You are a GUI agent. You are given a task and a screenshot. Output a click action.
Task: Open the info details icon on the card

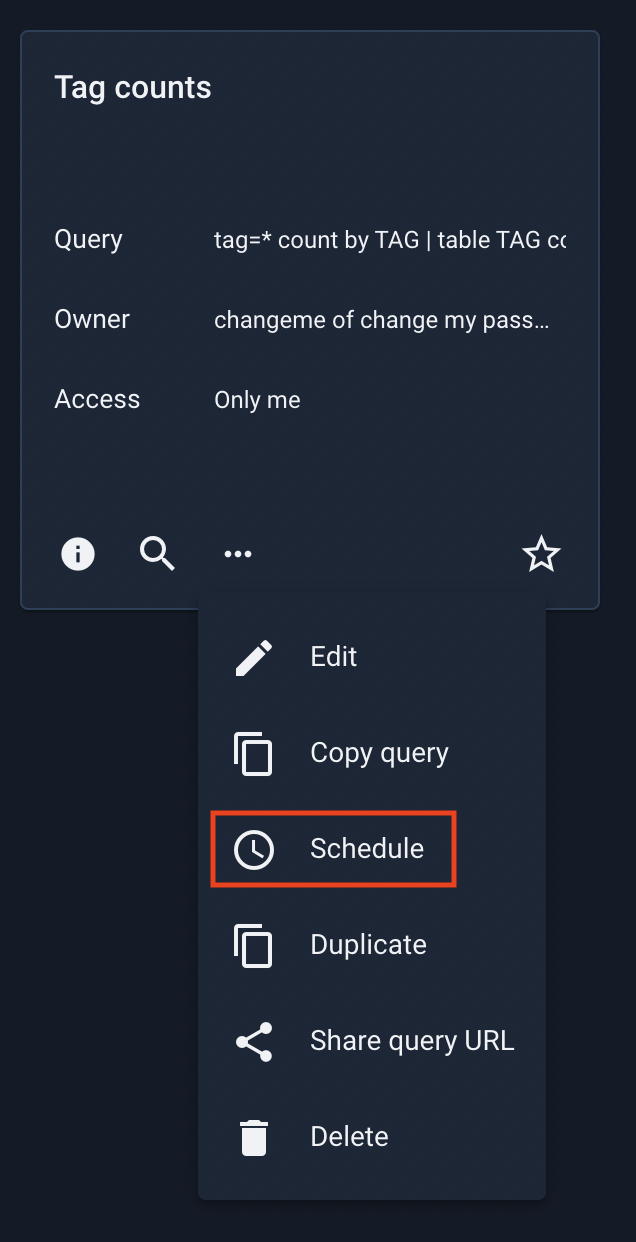pyautogui.click(x=78, y=553)
